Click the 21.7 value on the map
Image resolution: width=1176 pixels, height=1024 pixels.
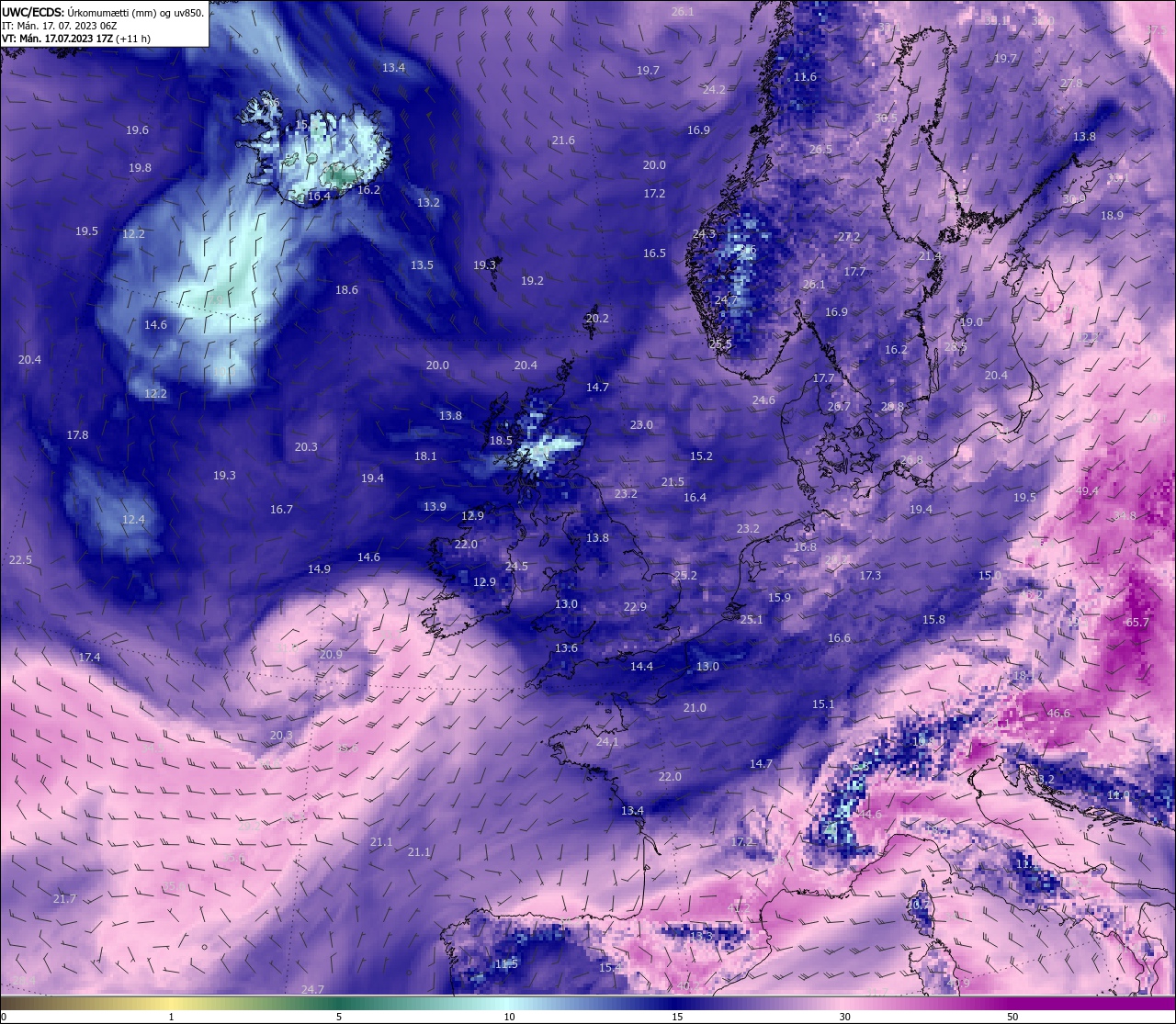(64, 899)
